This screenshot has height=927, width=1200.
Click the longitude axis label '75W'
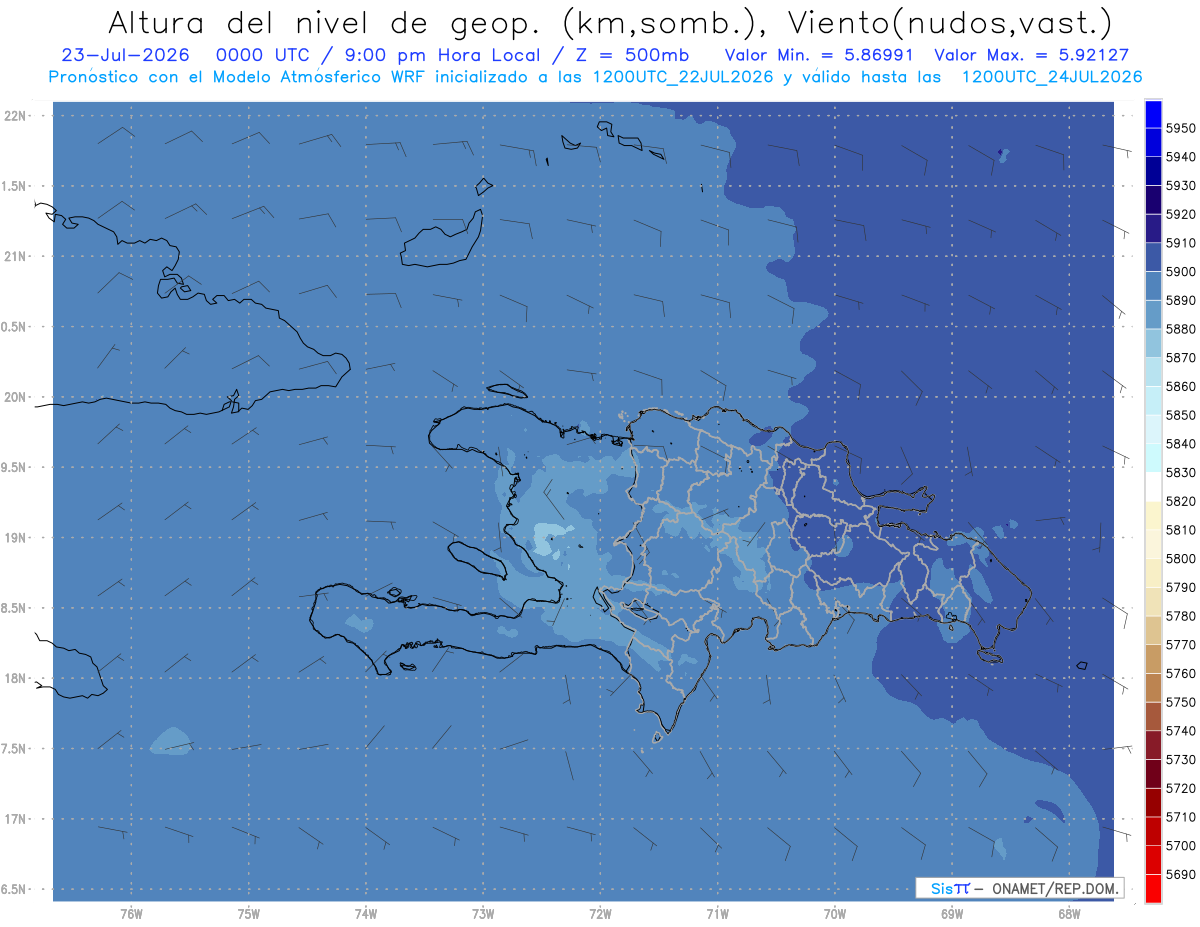click(x=249, y=914)
